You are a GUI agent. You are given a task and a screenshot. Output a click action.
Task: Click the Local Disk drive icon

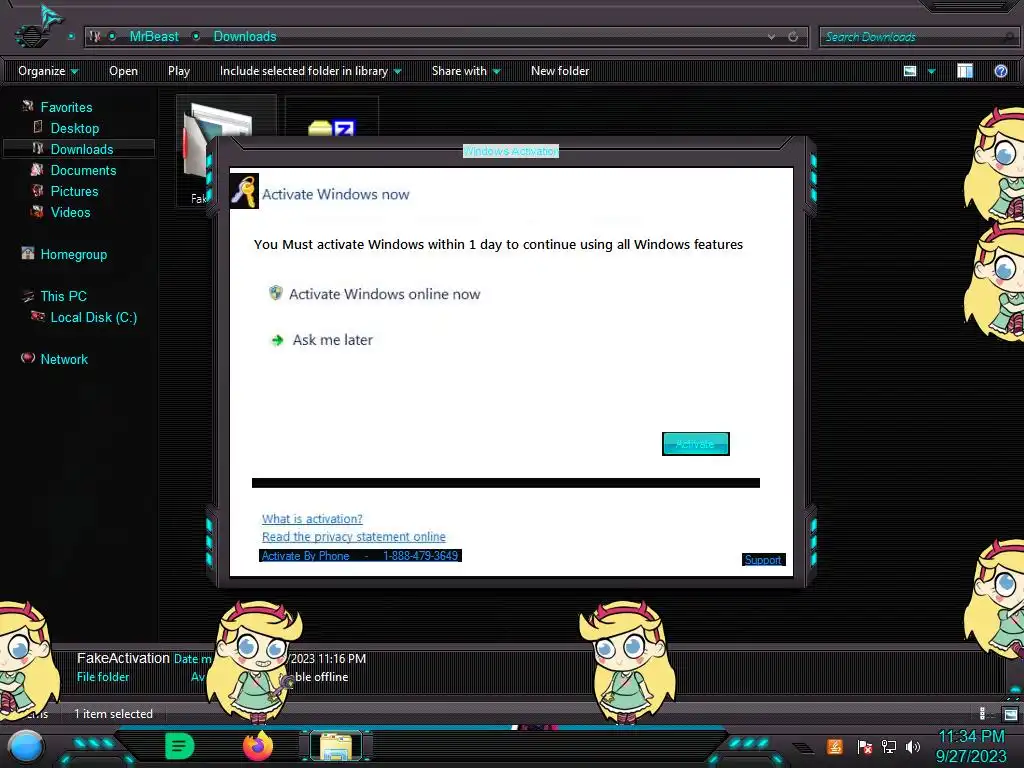click(38, 316)
